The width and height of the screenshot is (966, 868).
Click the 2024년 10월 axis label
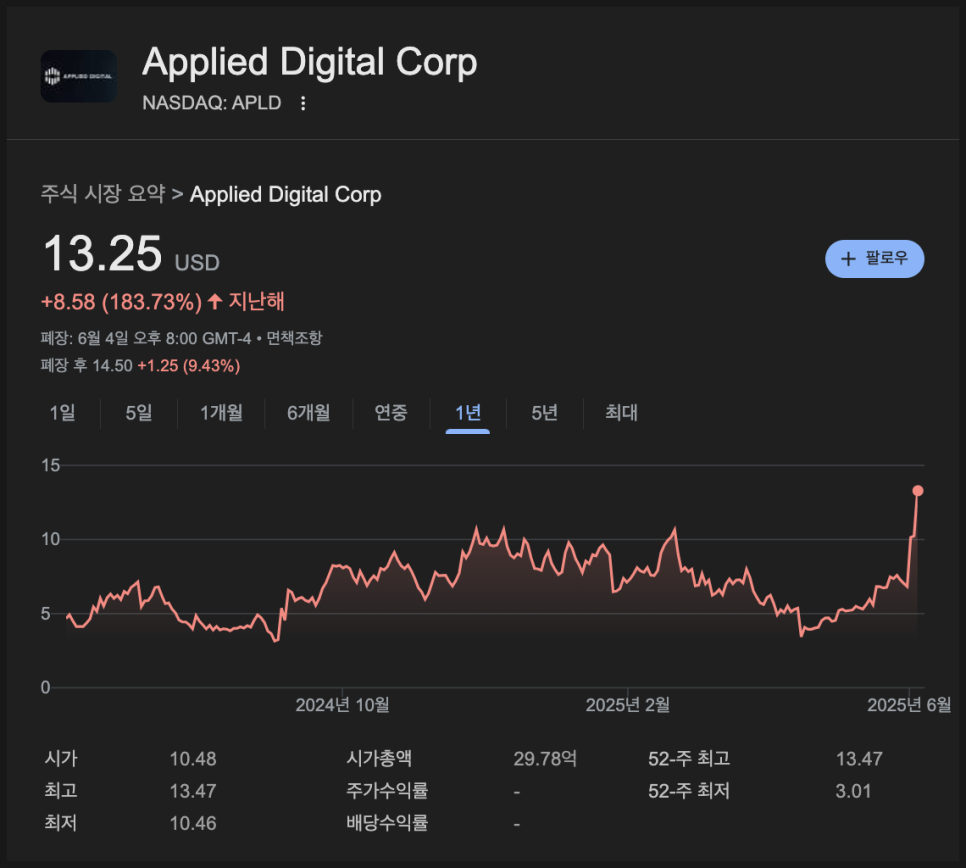(343, 705)
